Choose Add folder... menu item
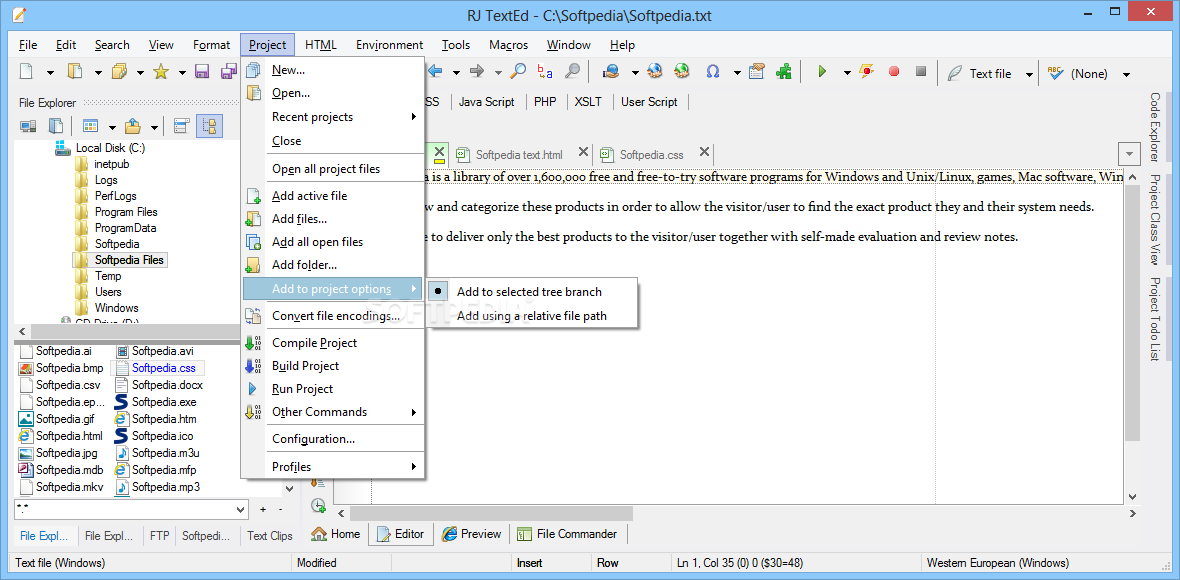This screenshot has height=580, width=1180. 303,265
